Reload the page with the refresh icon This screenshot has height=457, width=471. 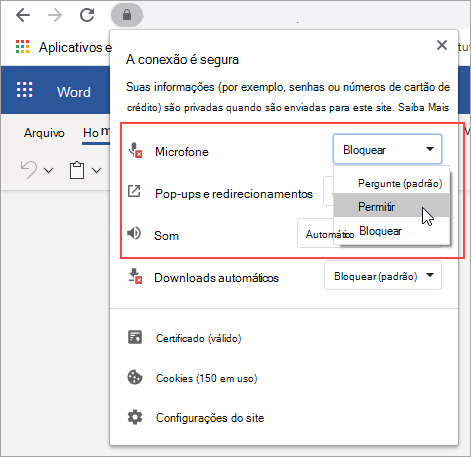[87, 15]
